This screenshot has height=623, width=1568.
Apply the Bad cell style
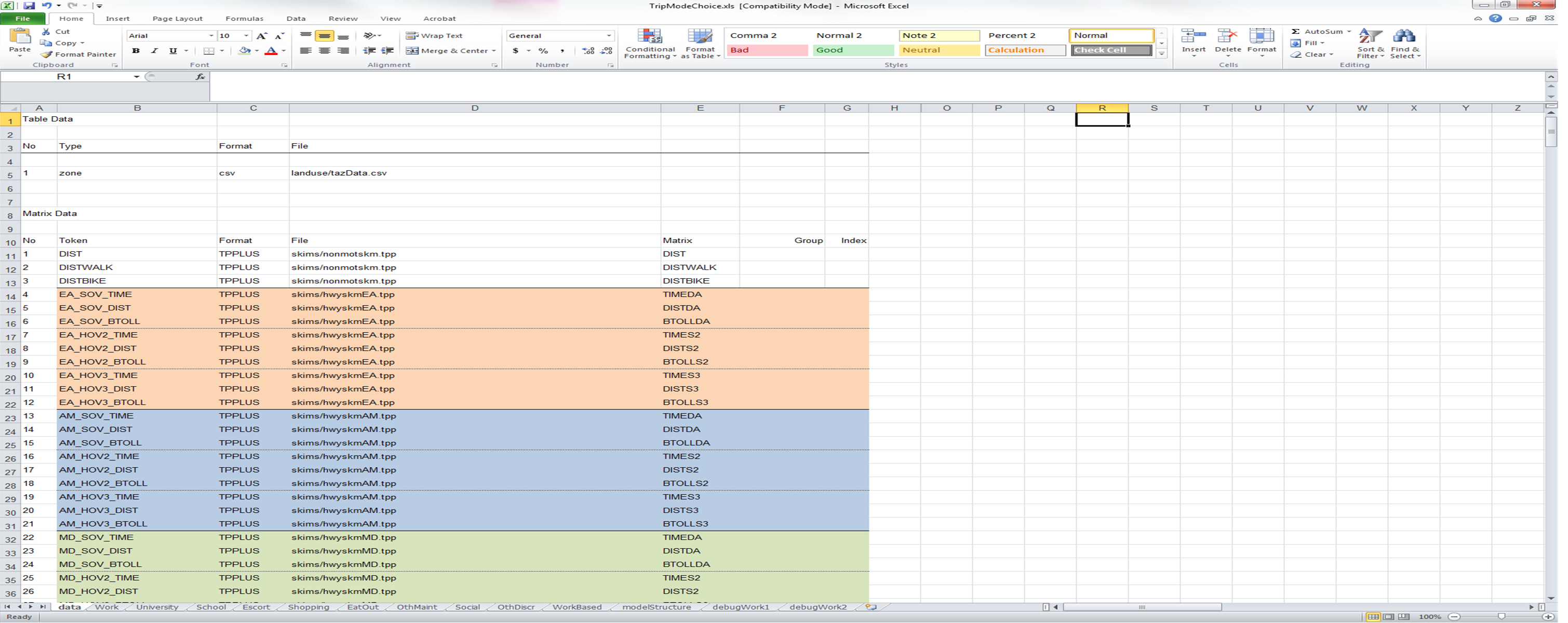pyautogui.click(x=767, y=50)
